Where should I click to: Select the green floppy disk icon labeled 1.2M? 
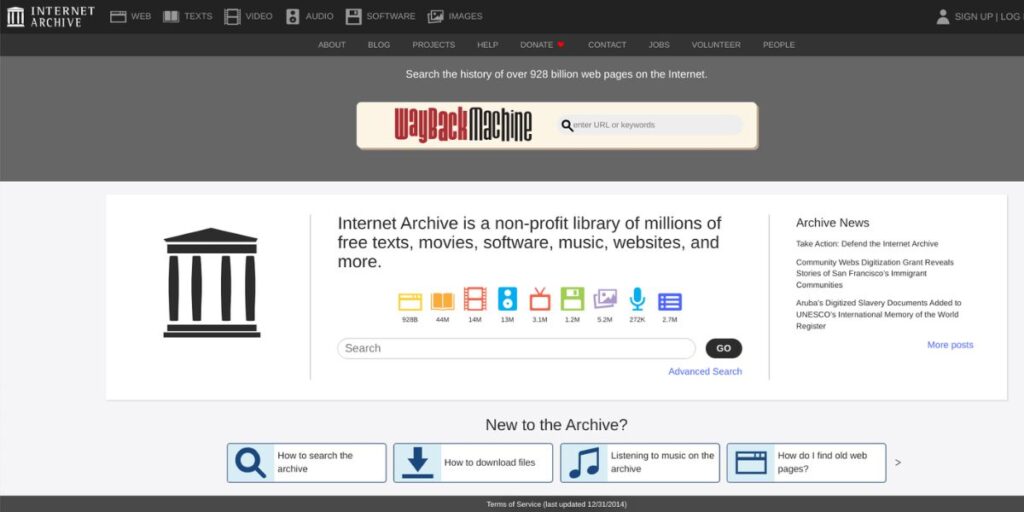(572, 299)
